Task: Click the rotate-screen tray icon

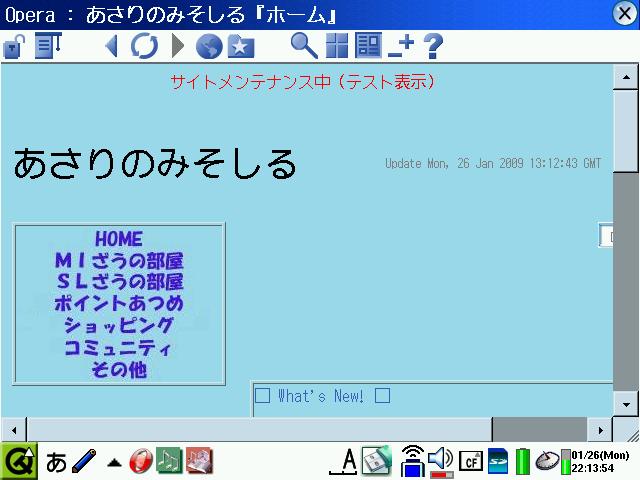Action: click(x=547, y=461)
